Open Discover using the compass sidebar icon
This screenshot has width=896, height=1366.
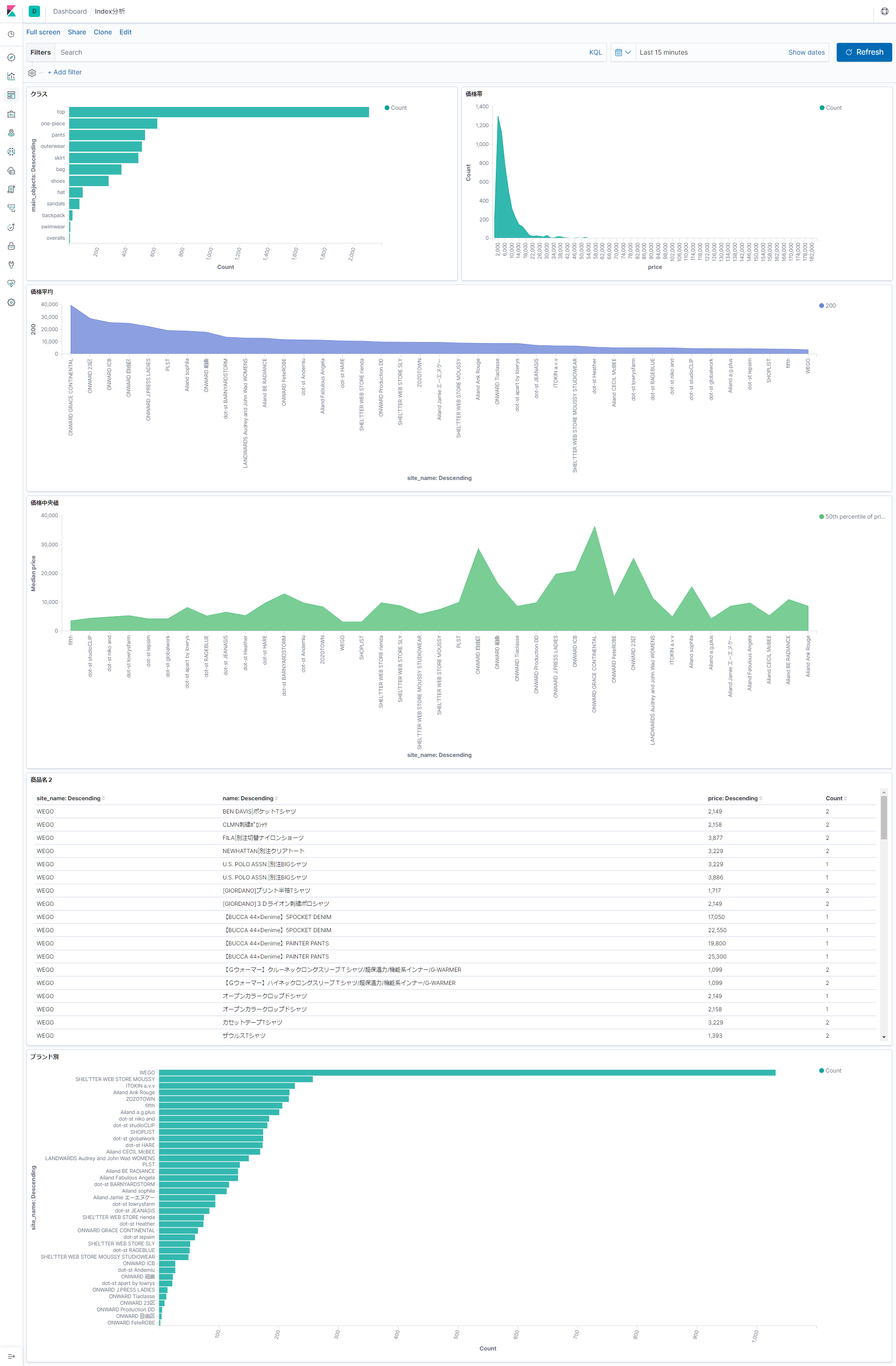[11, 57]
